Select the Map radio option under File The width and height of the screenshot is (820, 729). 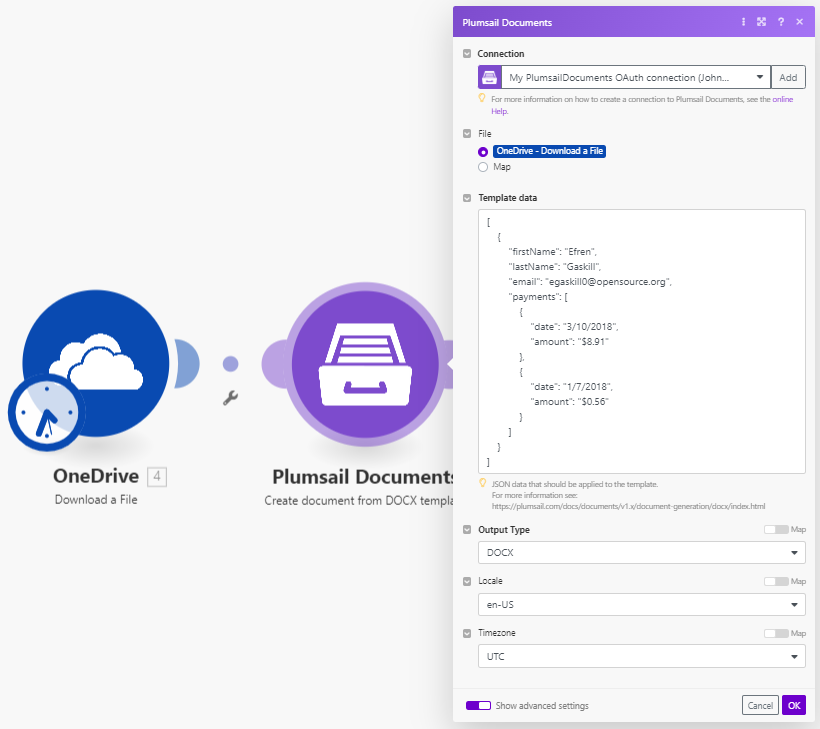pyautogui.click(x=483, y=167)
